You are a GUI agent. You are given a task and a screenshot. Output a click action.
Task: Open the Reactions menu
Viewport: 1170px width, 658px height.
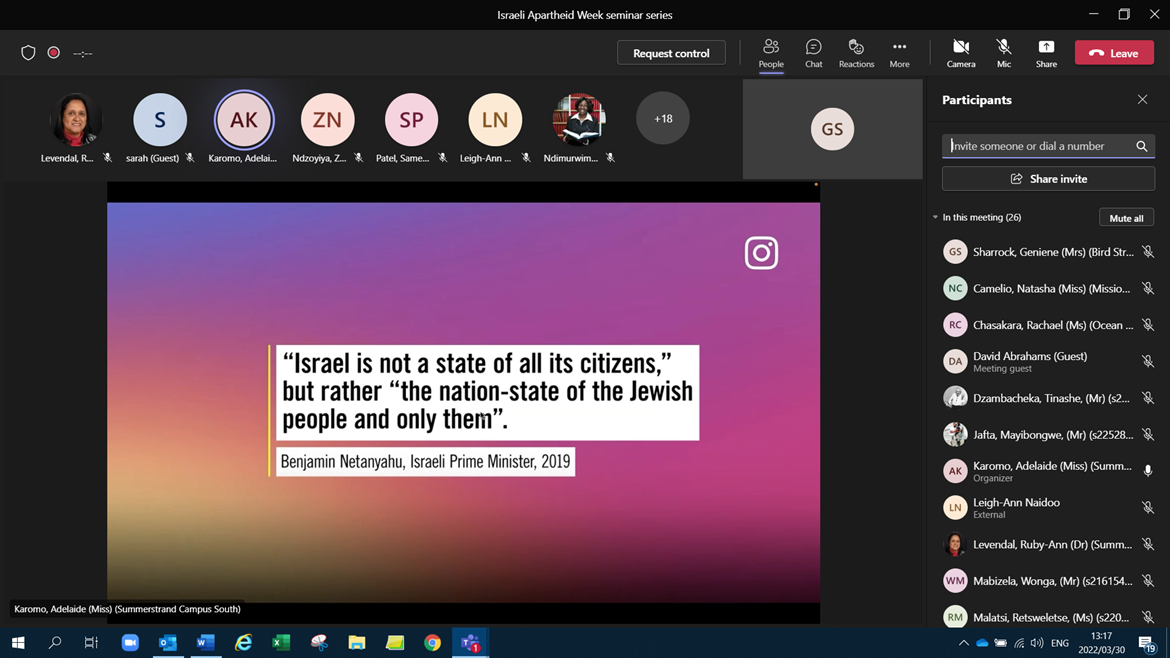(856, 53)
